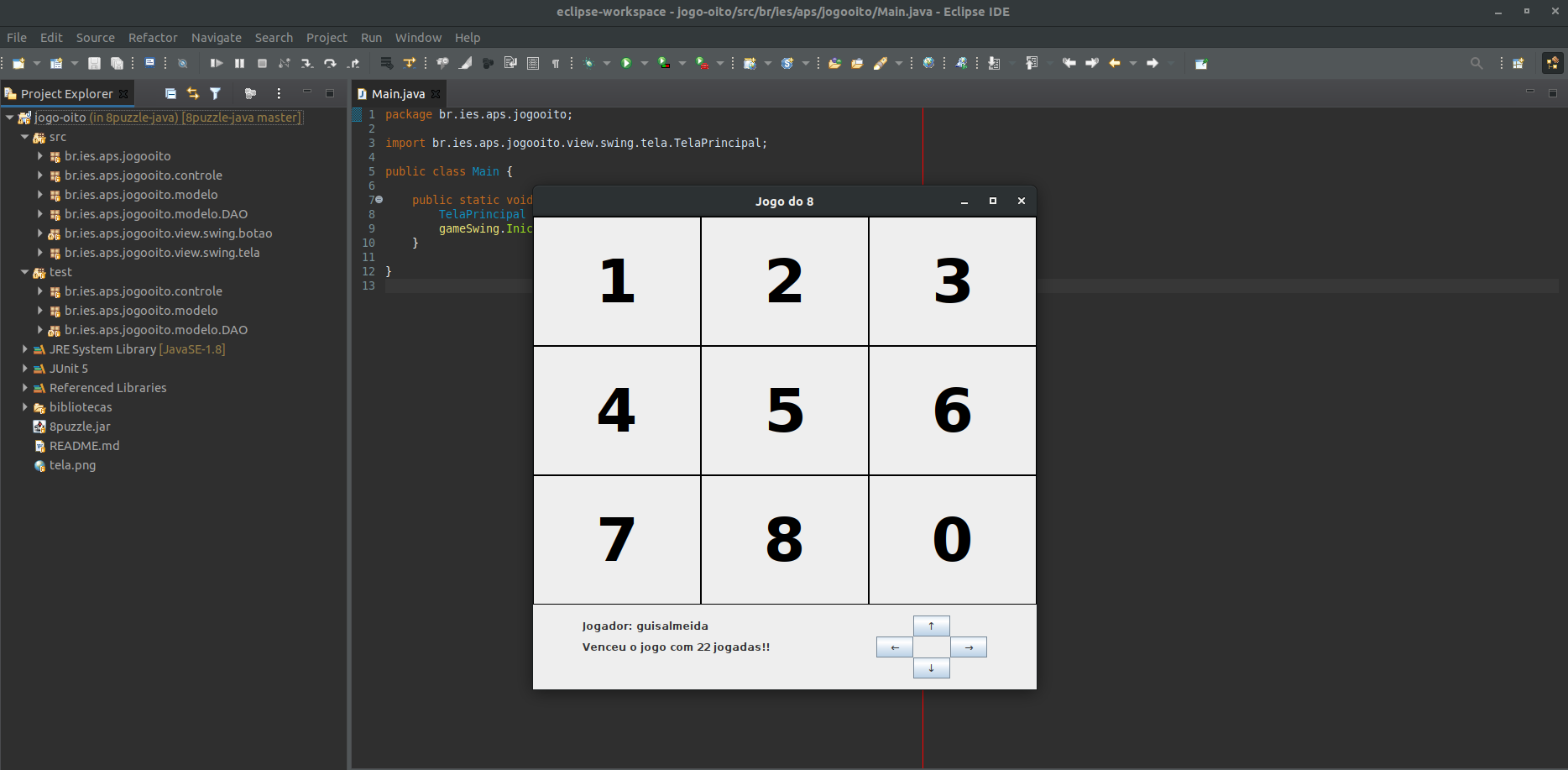Toggle Link with Editor in Project Explorer

tap(193, 94)
